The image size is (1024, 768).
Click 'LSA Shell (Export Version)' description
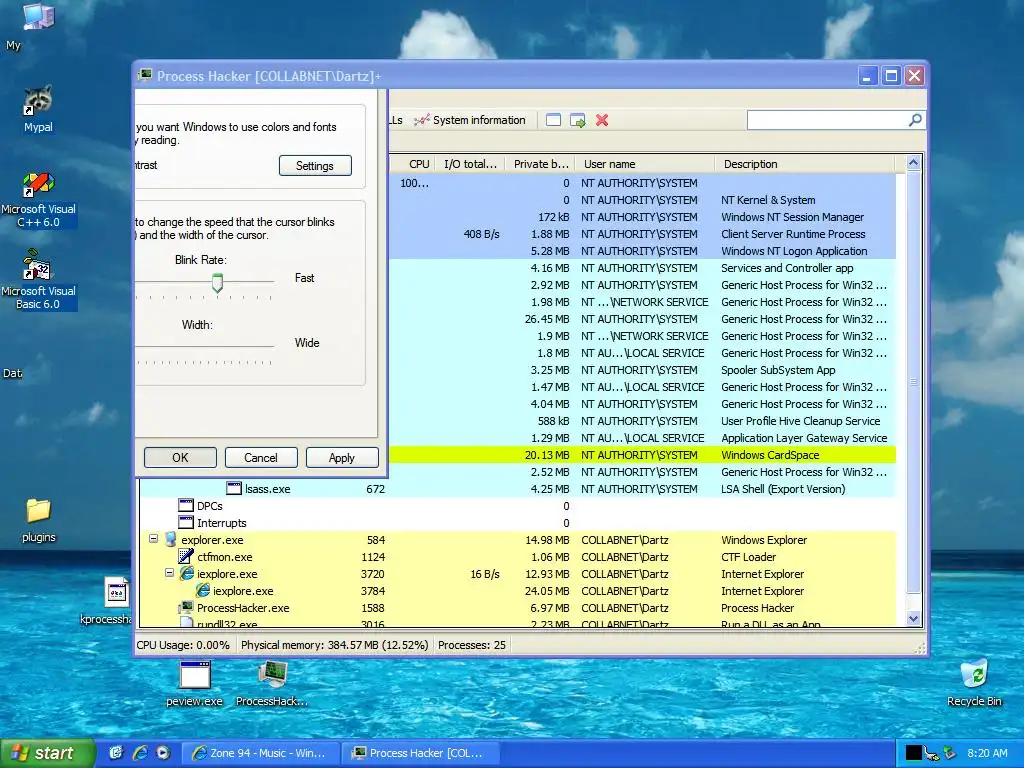coord(783,489)
